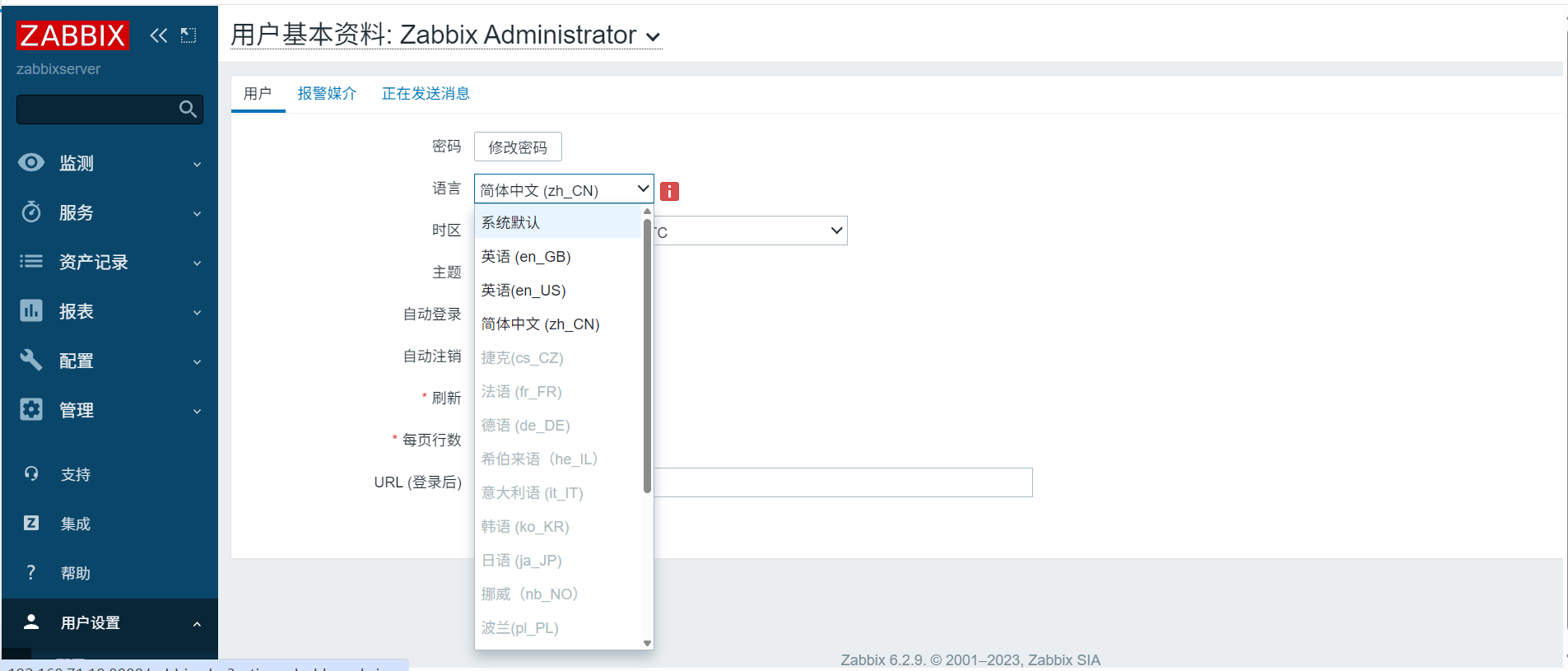This screenshot has width=1568, height=671.
Task: Expand the 管理 menu chevron
Action: click(x=198, y=412)
